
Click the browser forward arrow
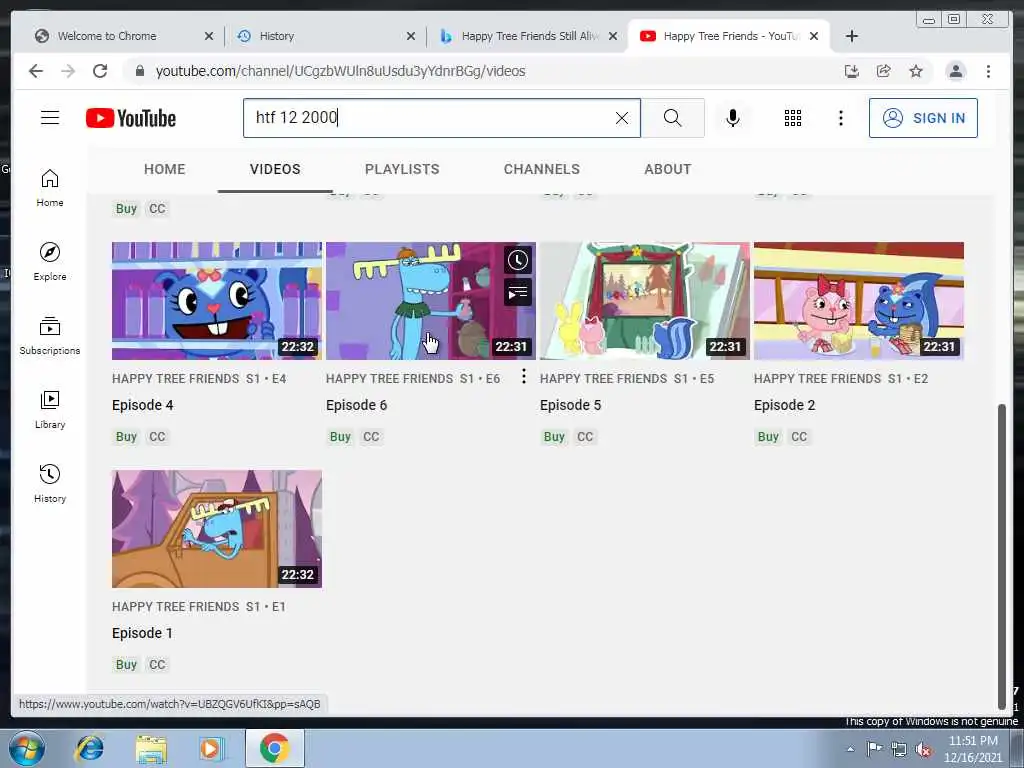pyautogui.click(x=68, y=71)
